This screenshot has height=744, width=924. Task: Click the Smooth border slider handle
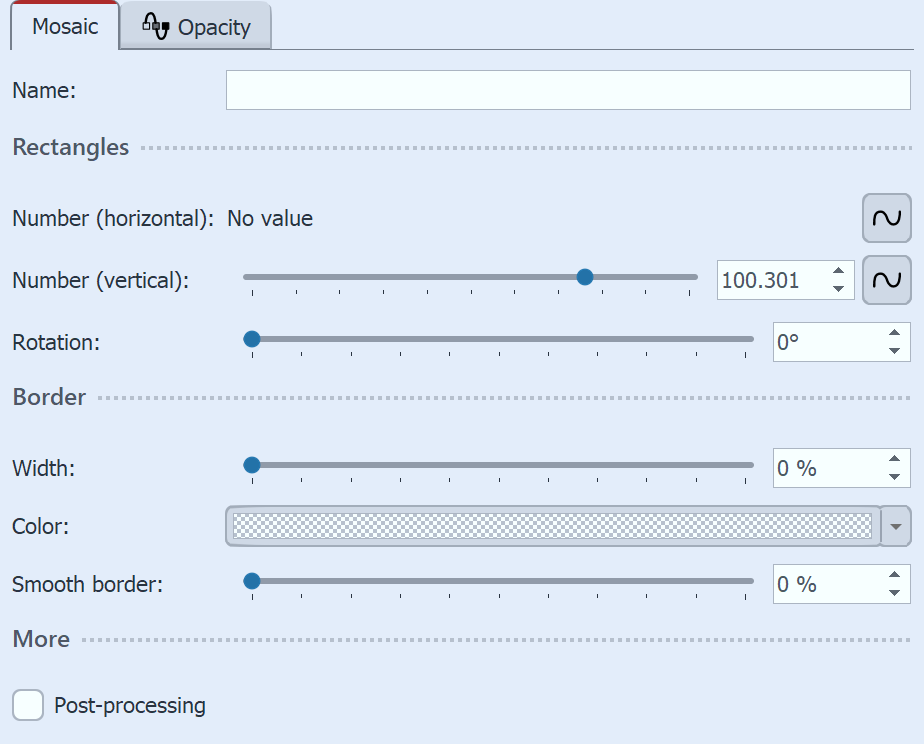click(251, 580)
